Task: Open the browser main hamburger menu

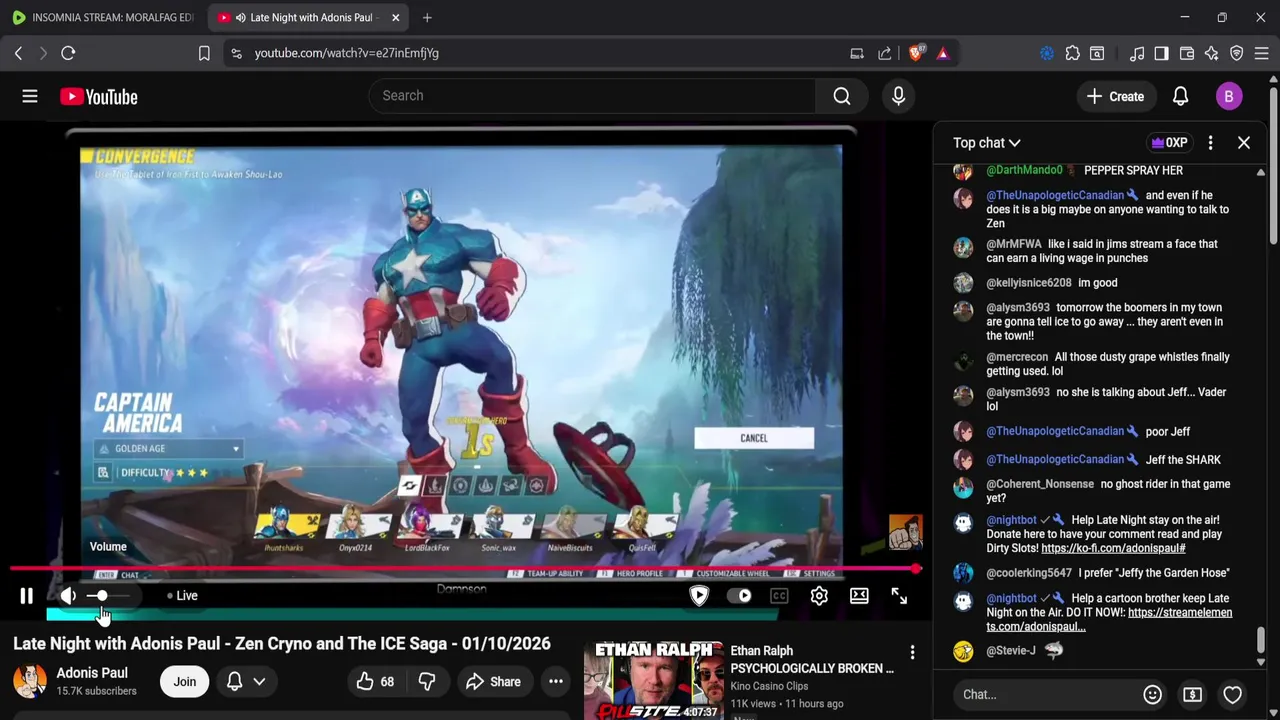Action: 1262,53
